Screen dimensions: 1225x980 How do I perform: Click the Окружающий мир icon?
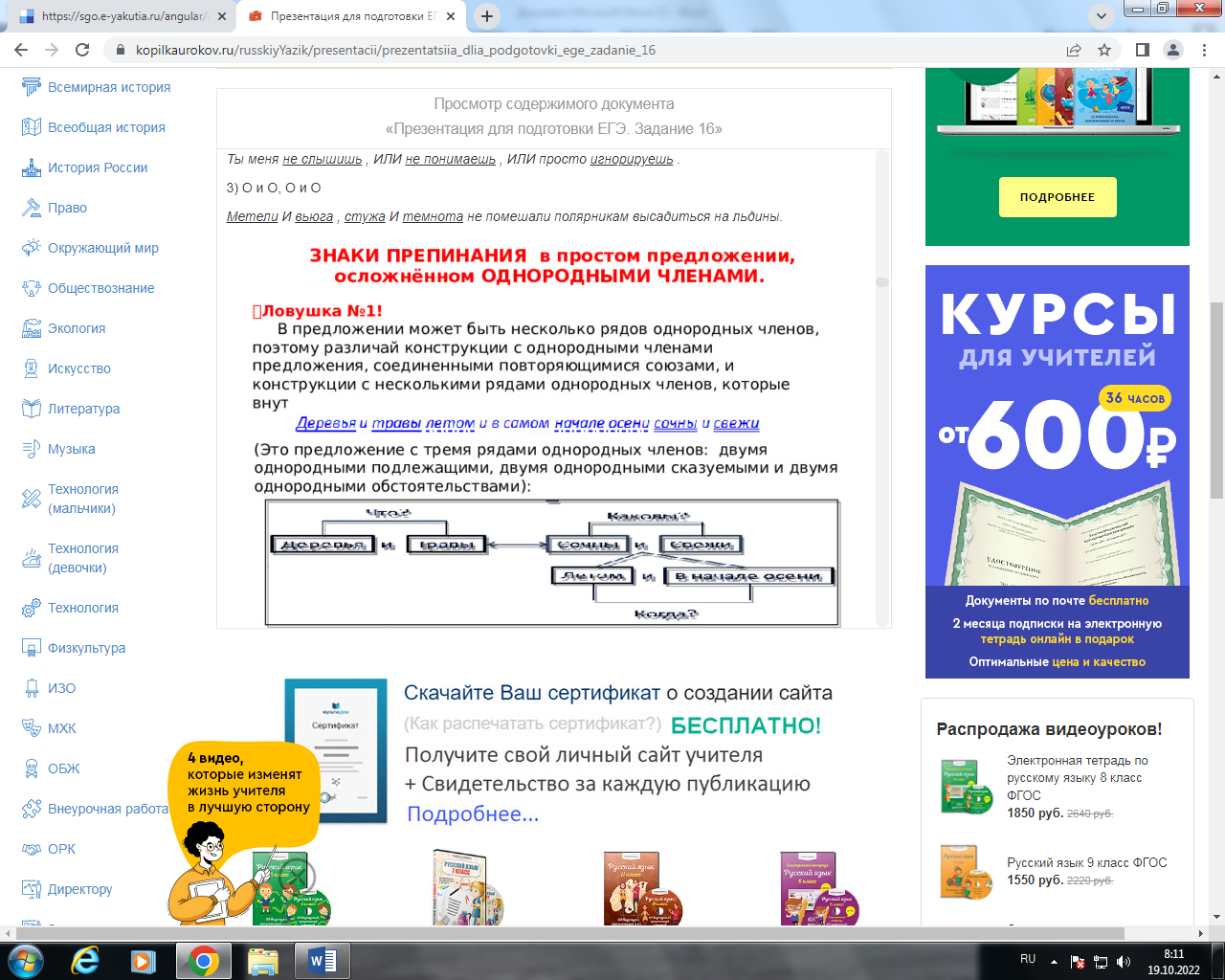pyautogui.click(x=32, y=248)
